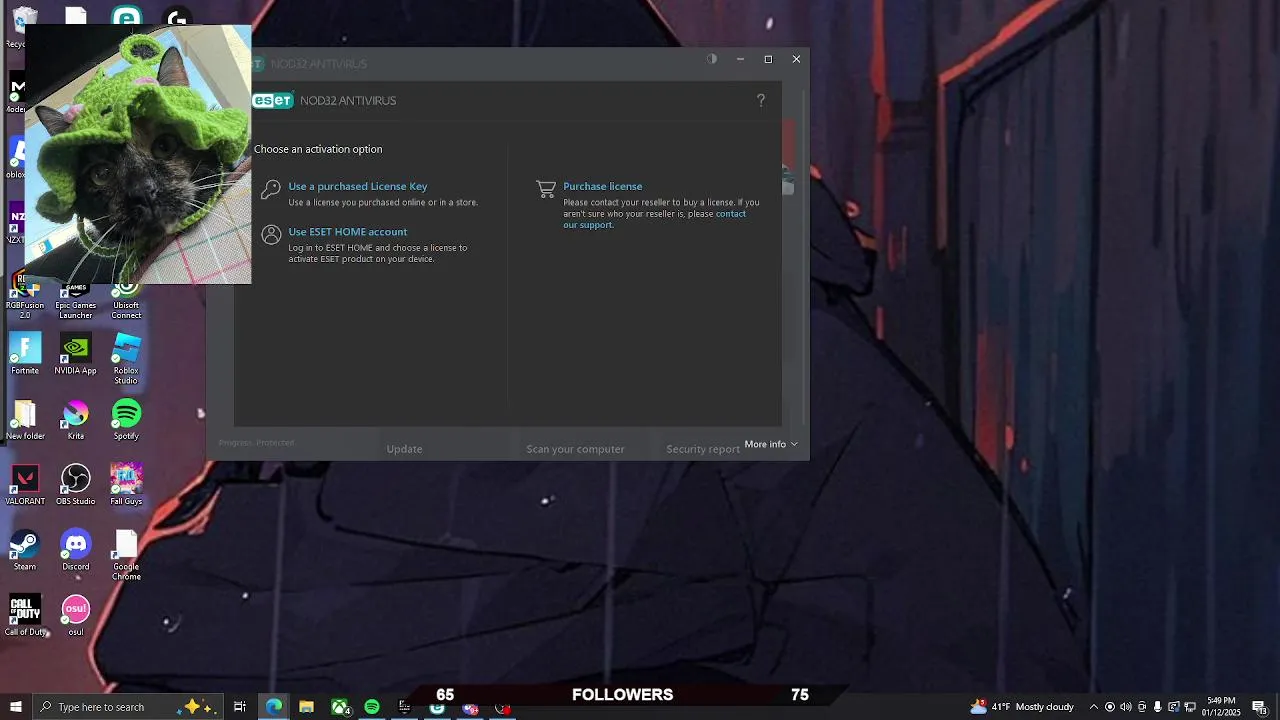Image resolution: width=1280 pixels, height=720 pixels.
Task: Expand the More info dropdown
Action: point(771,444)
